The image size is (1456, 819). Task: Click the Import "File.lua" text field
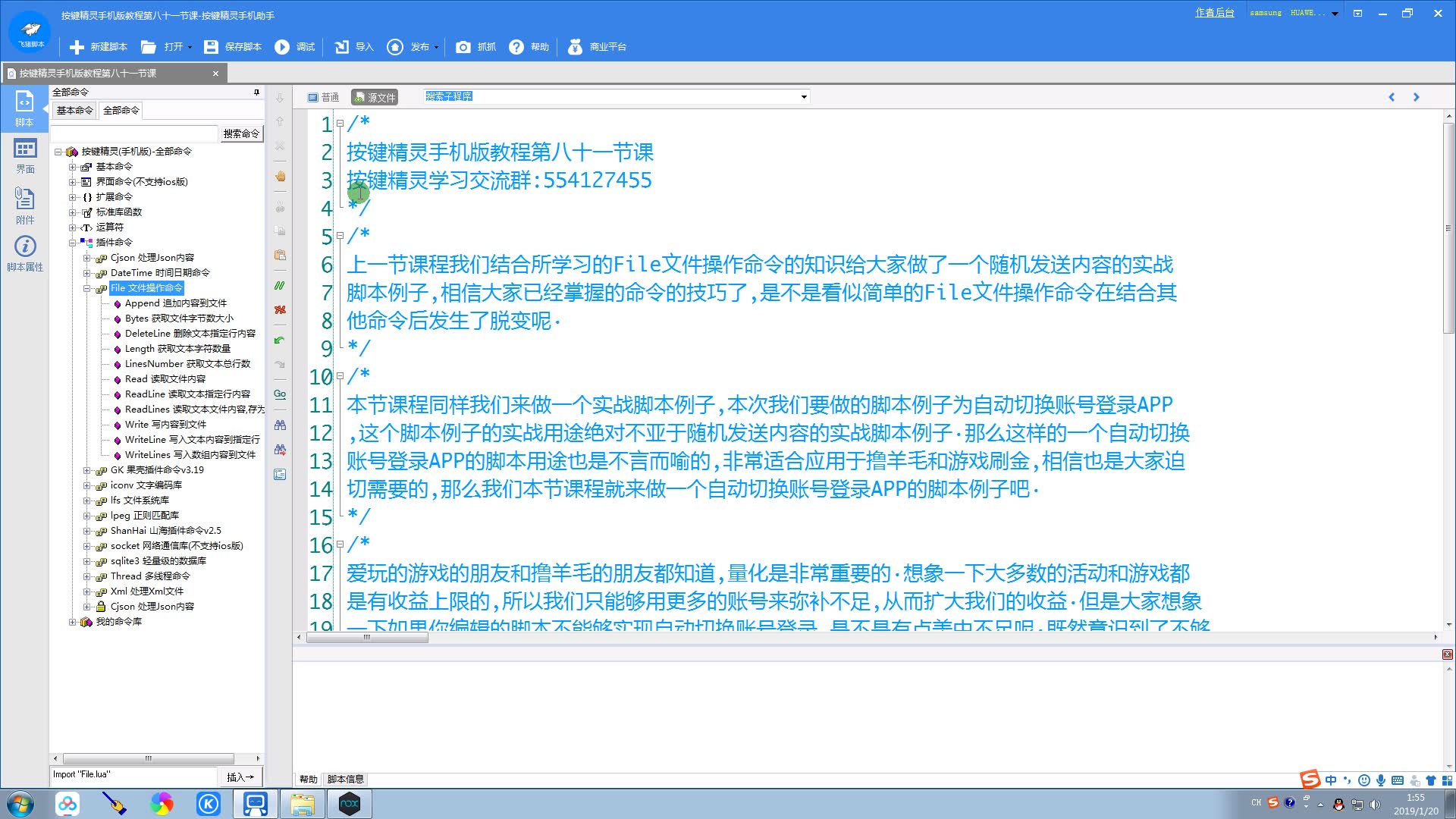(x=134, y=775)
